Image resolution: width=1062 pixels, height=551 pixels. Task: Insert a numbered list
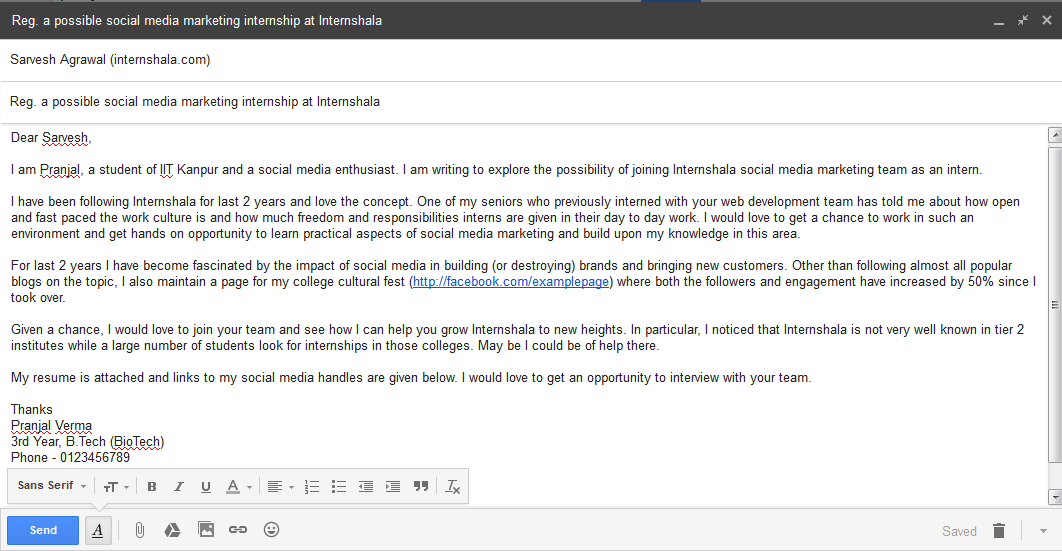click(x=312, y=486)
